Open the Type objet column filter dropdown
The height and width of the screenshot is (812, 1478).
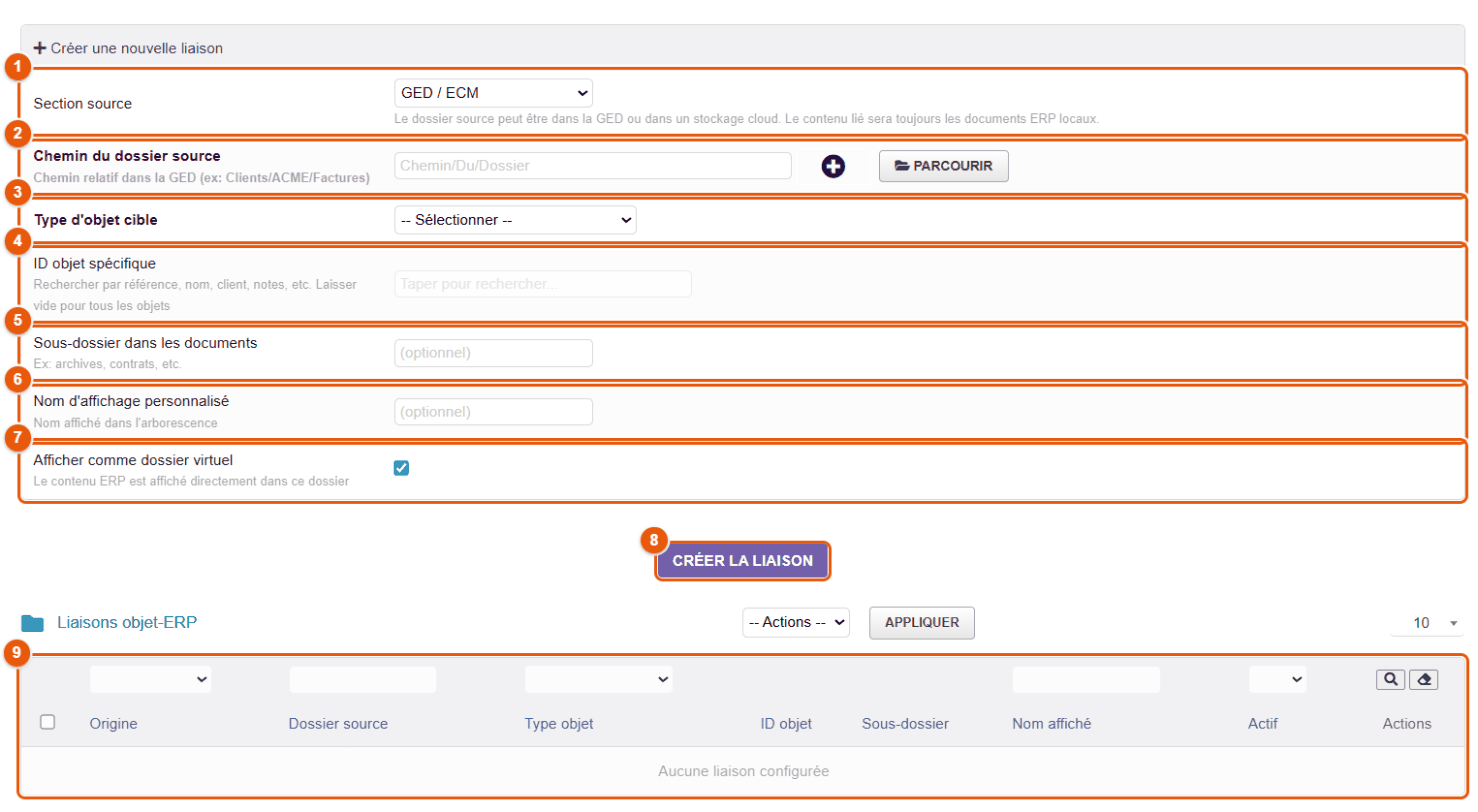[599, 680]
